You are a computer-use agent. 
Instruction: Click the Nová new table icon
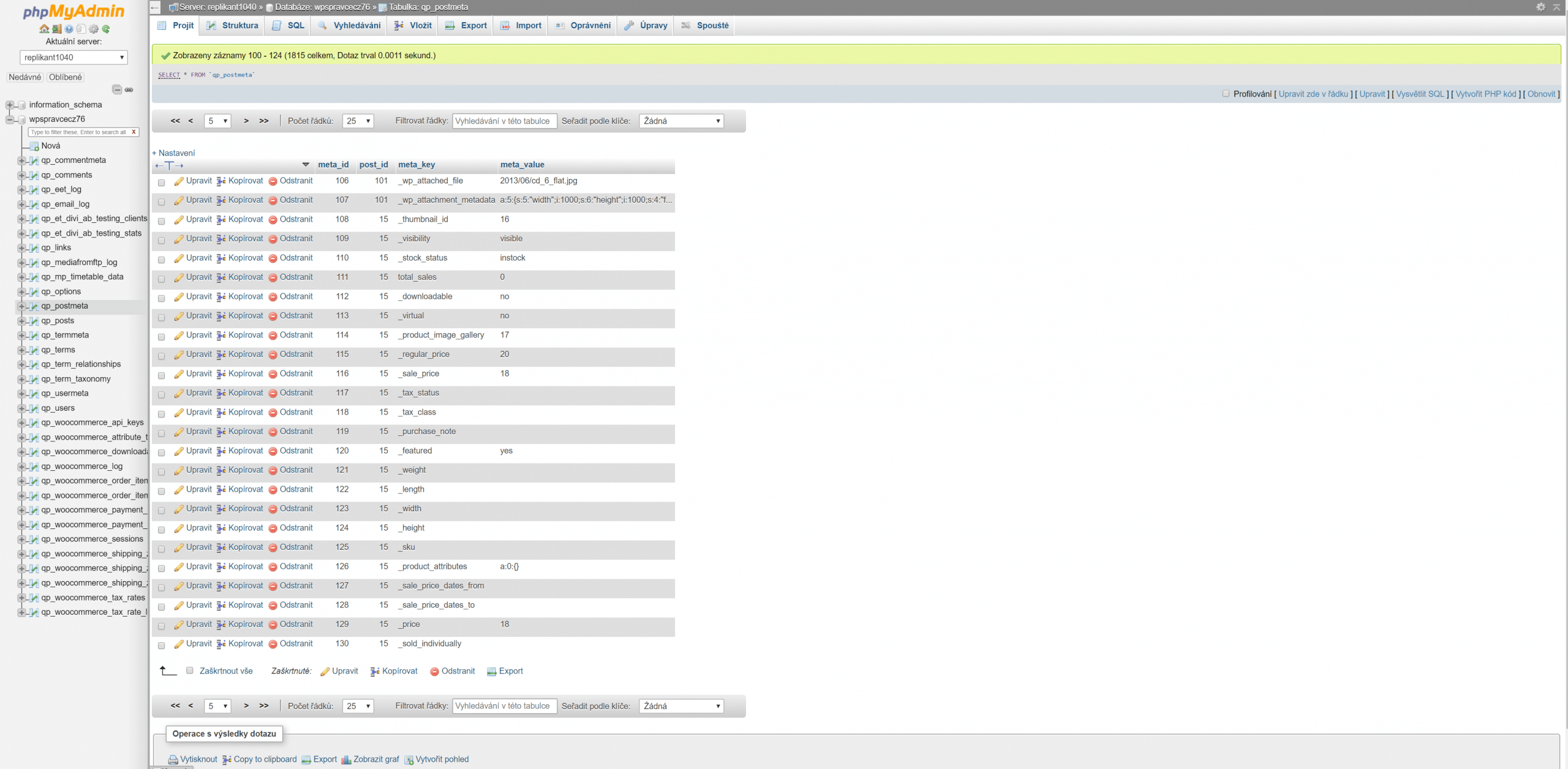[x=34, y=146]
